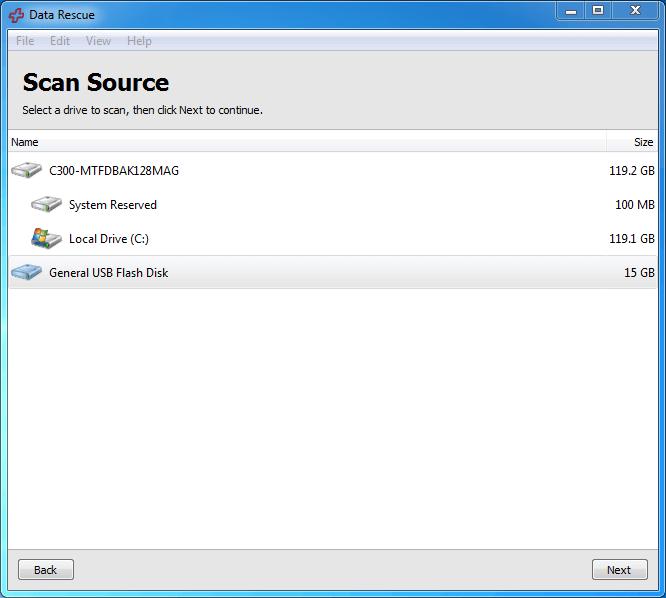Viewport: 666px width, 598px height.
Task: Click the 119.2 GB size value
Action: click(x=632, y=171)
